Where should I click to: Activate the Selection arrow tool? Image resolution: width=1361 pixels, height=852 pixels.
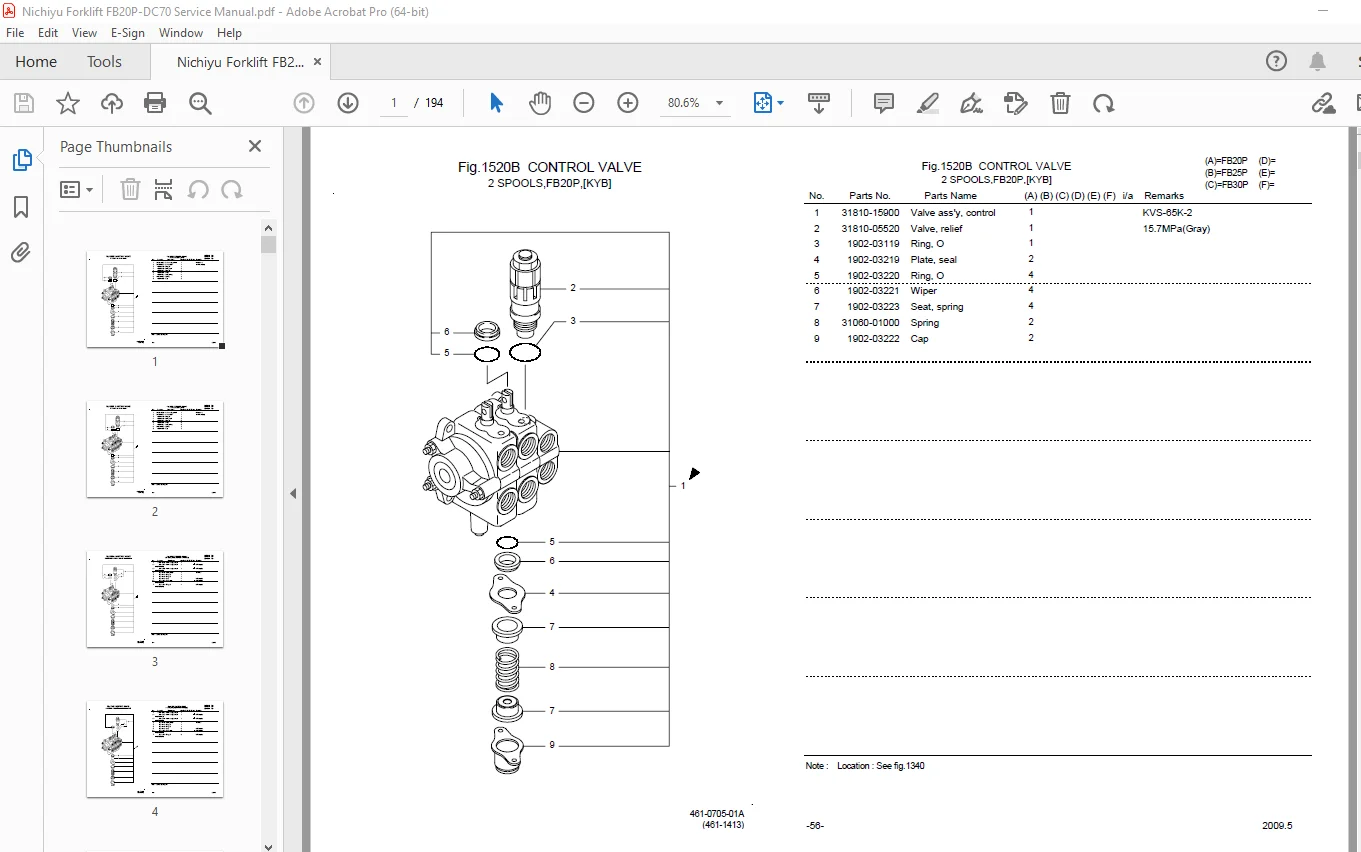pyautogui.click(x=497, y=103)
